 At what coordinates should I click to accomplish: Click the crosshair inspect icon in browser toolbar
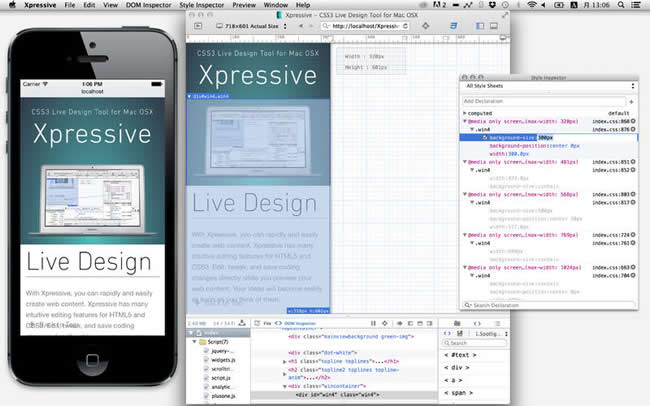[426, 26]
